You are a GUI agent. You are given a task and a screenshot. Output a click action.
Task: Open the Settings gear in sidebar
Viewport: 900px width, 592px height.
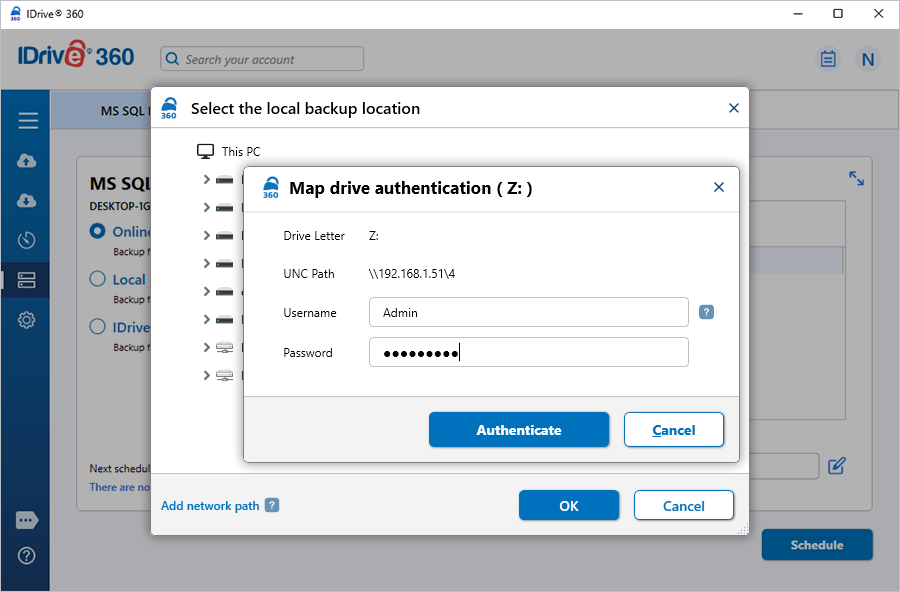coord(27,320)
